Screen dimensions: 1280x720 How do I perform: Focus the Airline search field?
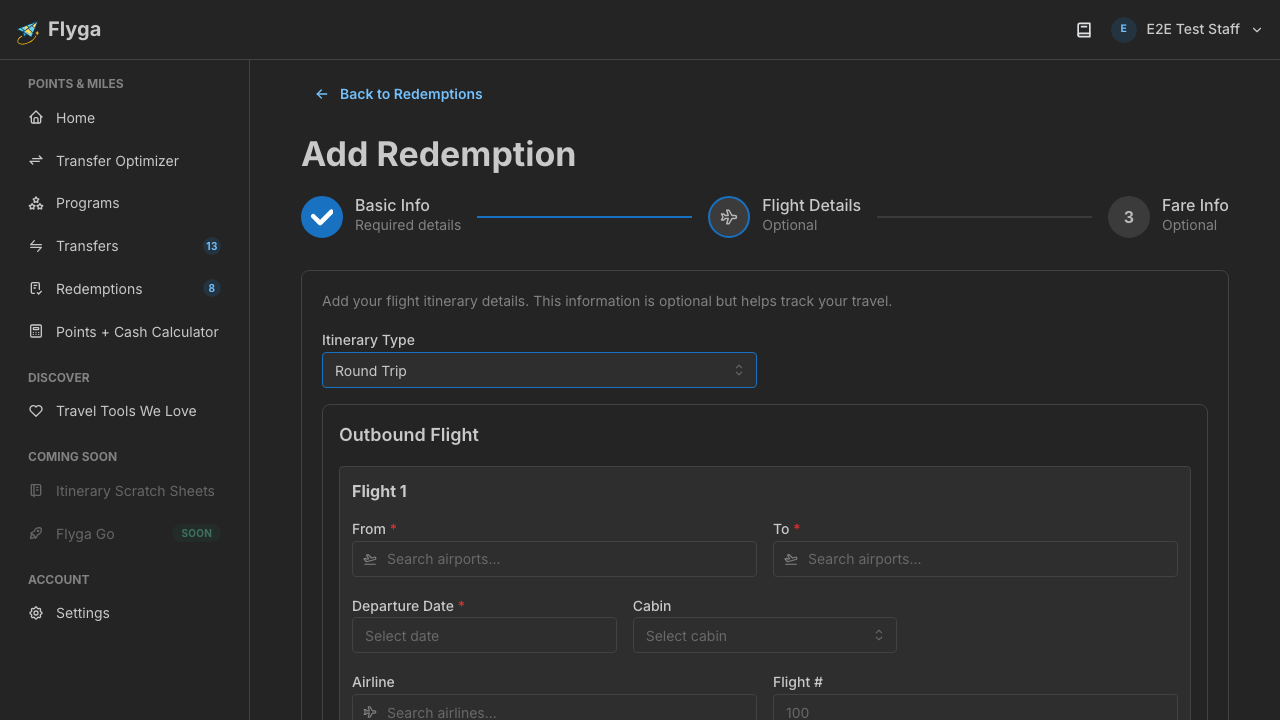click(554, 707)
